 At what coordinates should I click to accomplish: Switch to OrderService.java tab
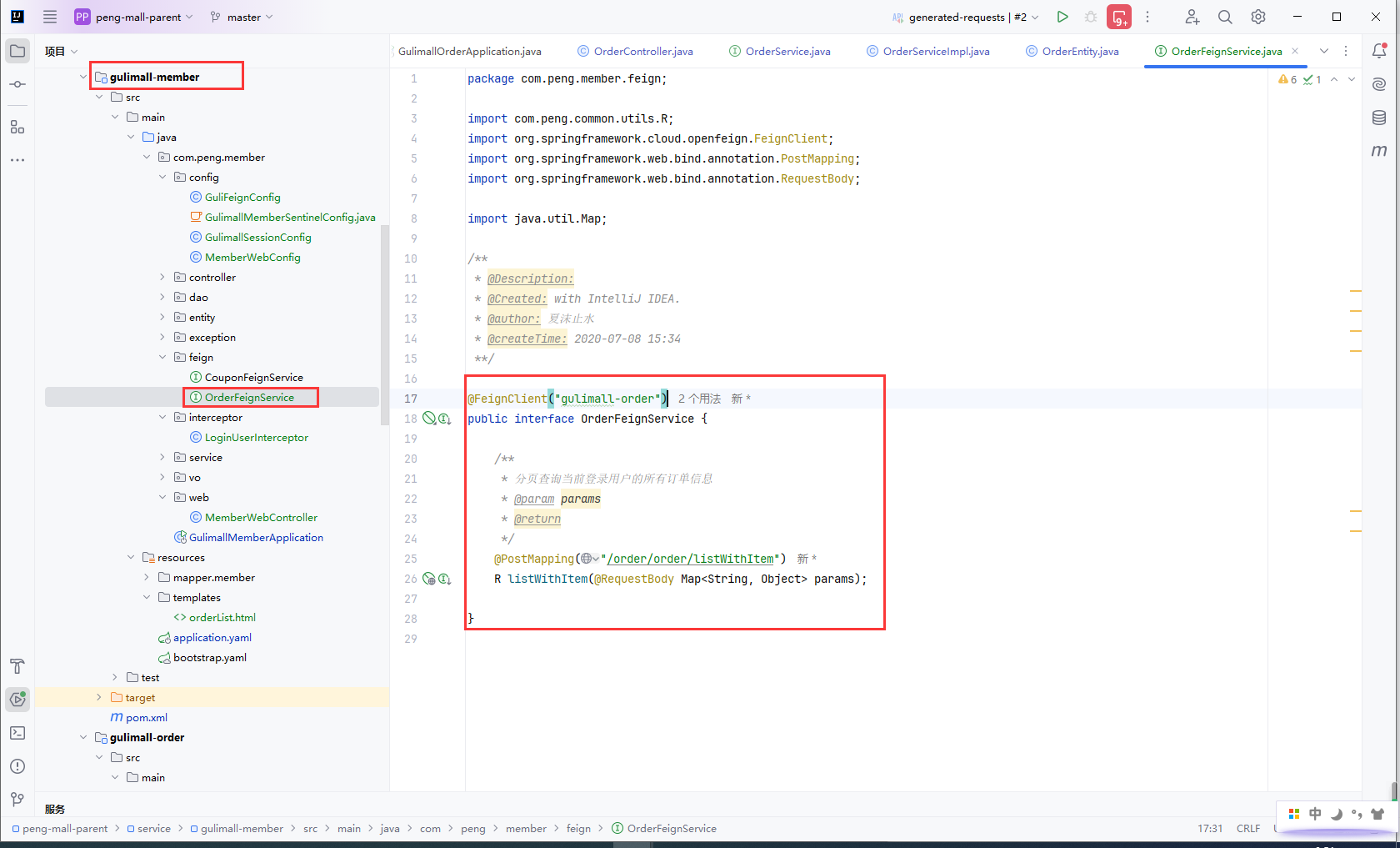780,51
